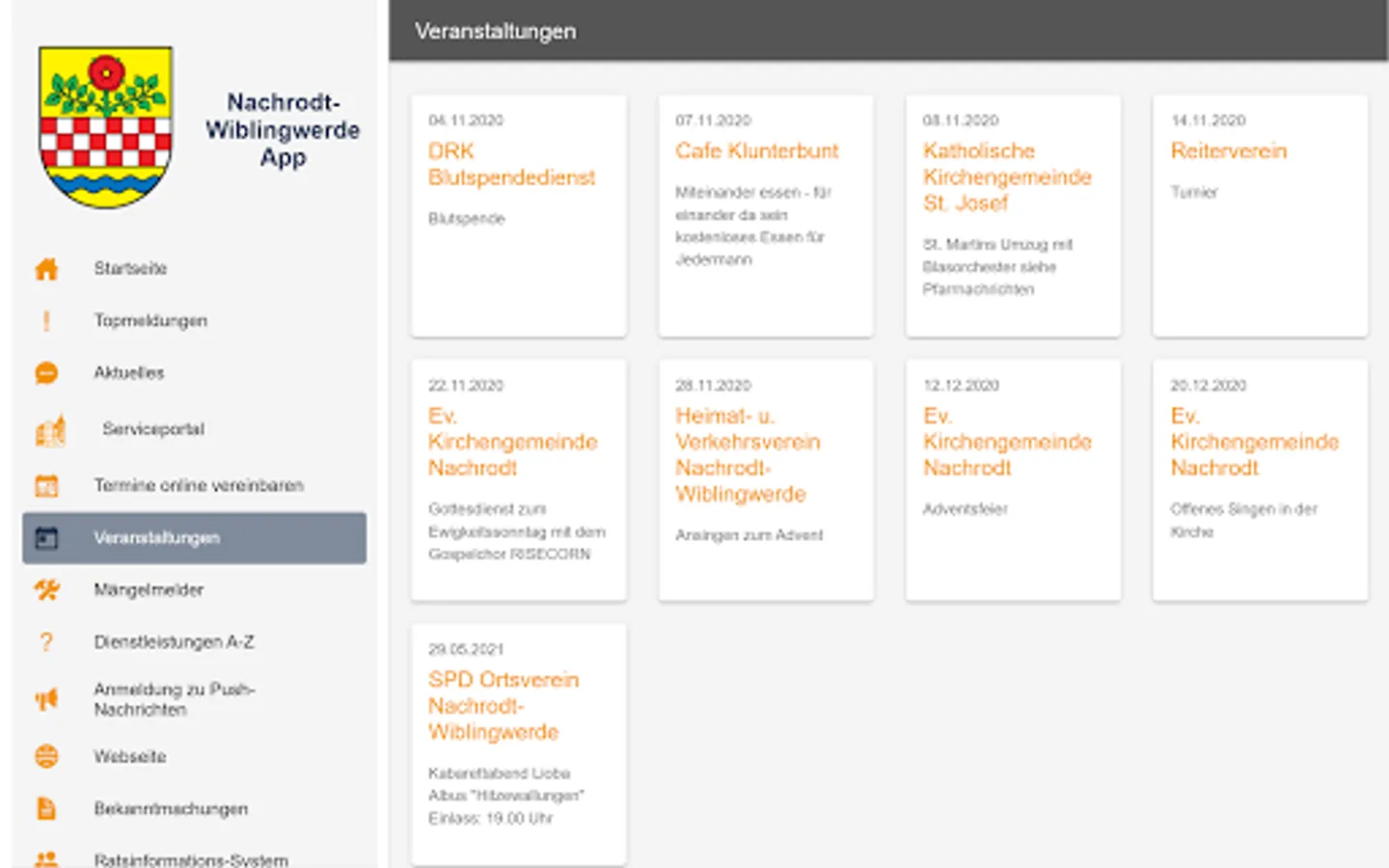Click the people icon beside Ratsinformations-System
1389x868 pixels.
(46, 858)
